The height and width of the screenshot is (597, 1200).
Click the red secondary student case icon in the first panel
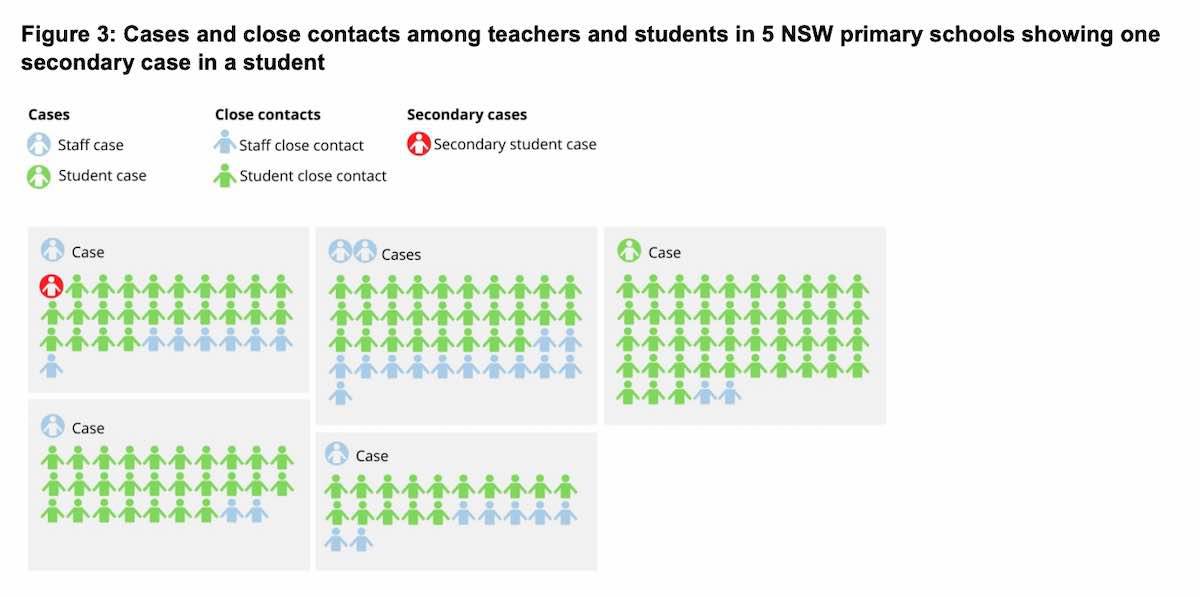pyautogui.click(x=52, y=286)
